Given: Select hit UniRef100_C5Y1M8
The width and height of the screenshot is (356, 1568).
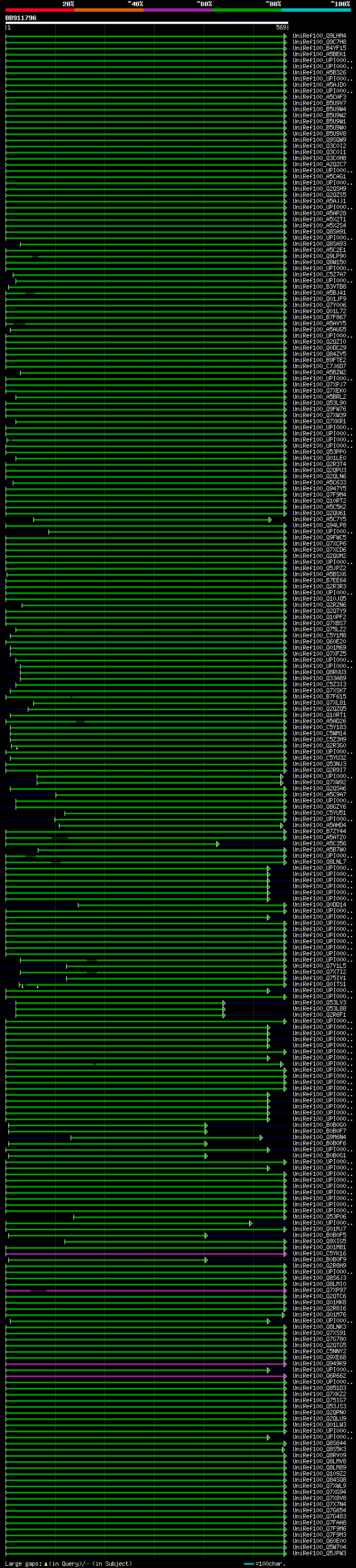Looking at the screenshot, I should [x=319, y=635].
